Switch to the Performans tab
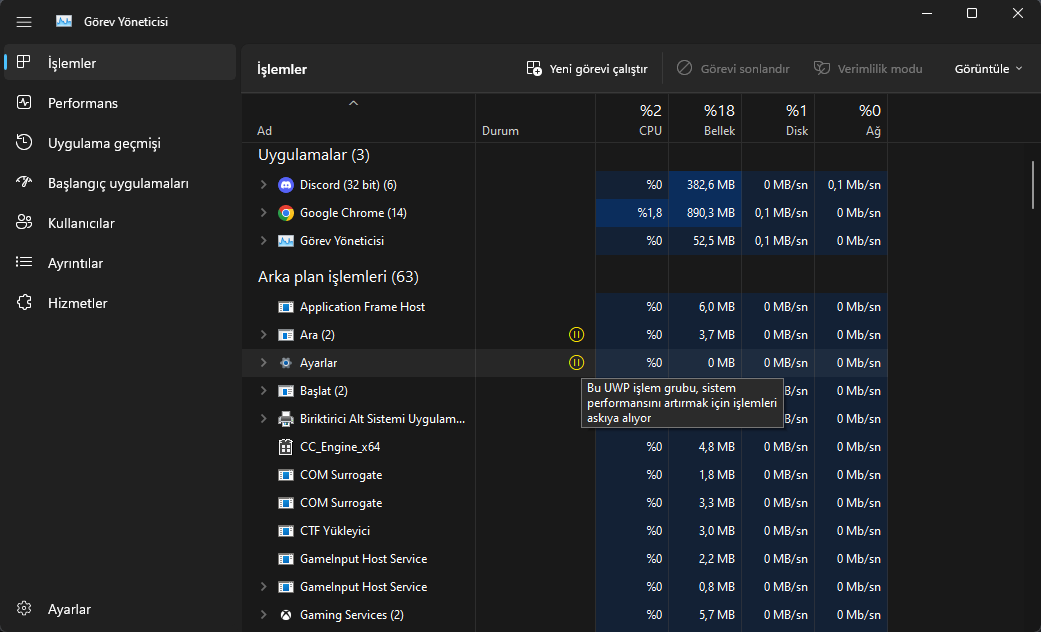 (82, 103)
